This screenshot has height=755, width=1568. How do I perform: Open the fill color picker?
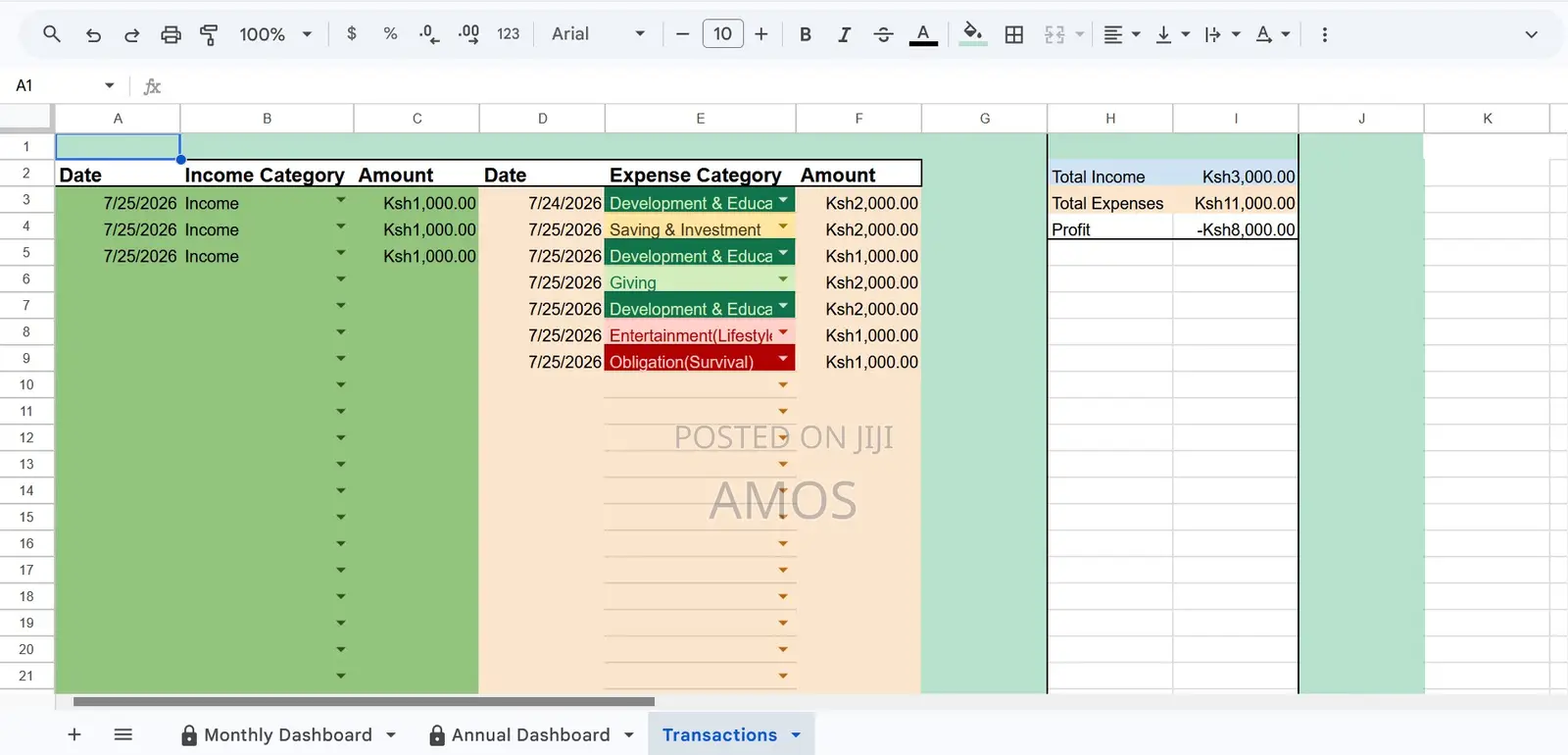coord(972,34)
